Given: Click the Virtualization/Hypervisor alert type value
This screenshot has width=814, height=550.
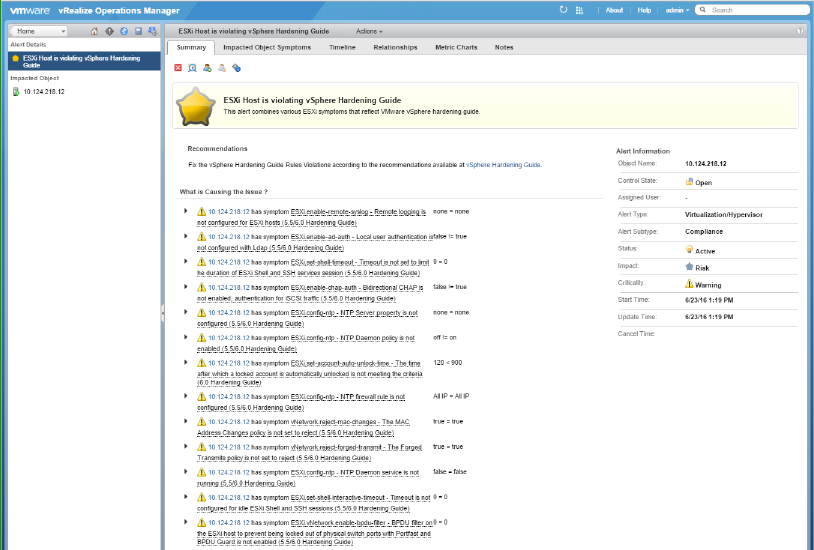Looking at the screenshot, I should pyautogui.click(x=724, y=214).
